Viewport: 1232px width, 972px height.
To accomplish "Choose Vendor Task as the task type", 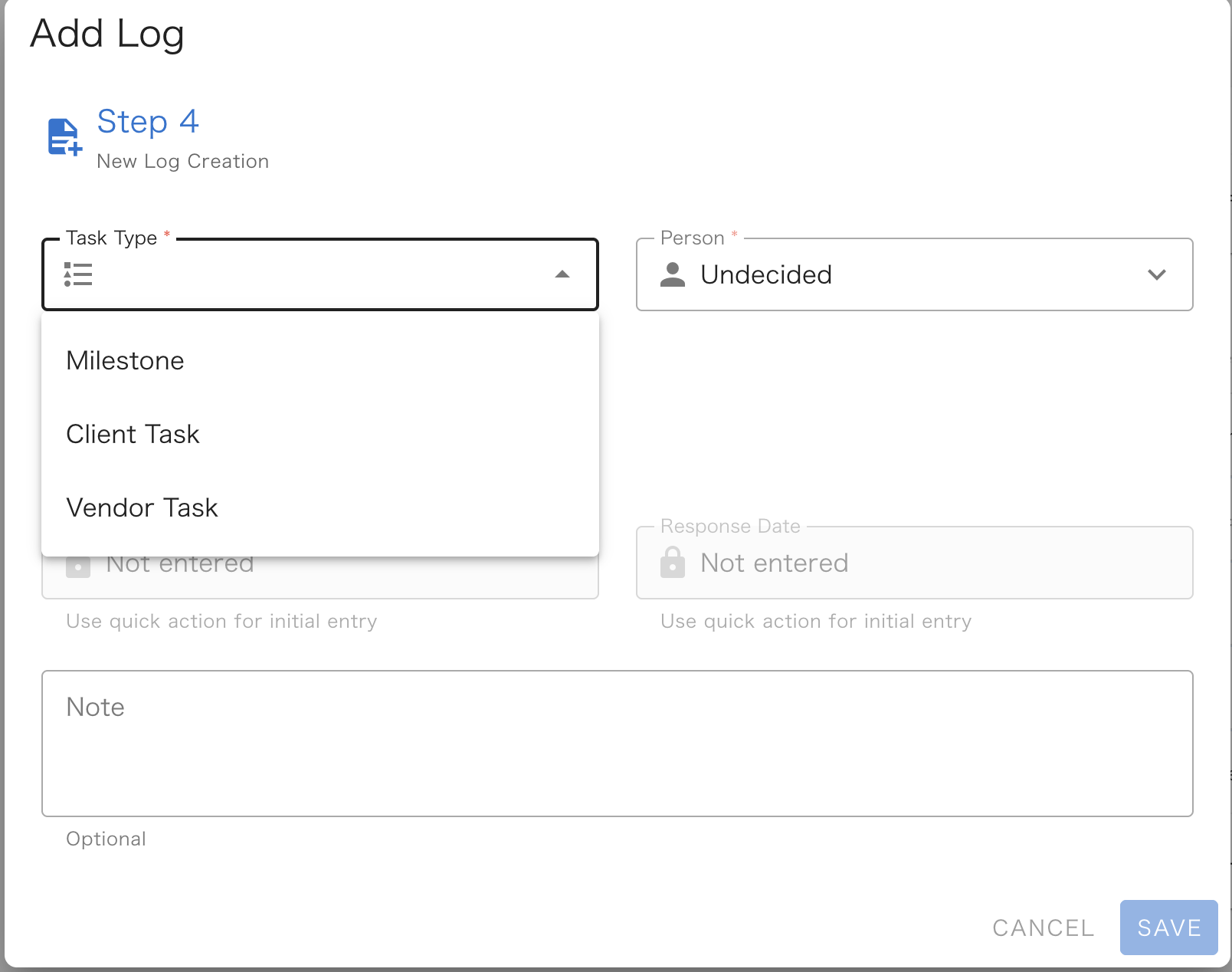I will (x=142, y=507).
